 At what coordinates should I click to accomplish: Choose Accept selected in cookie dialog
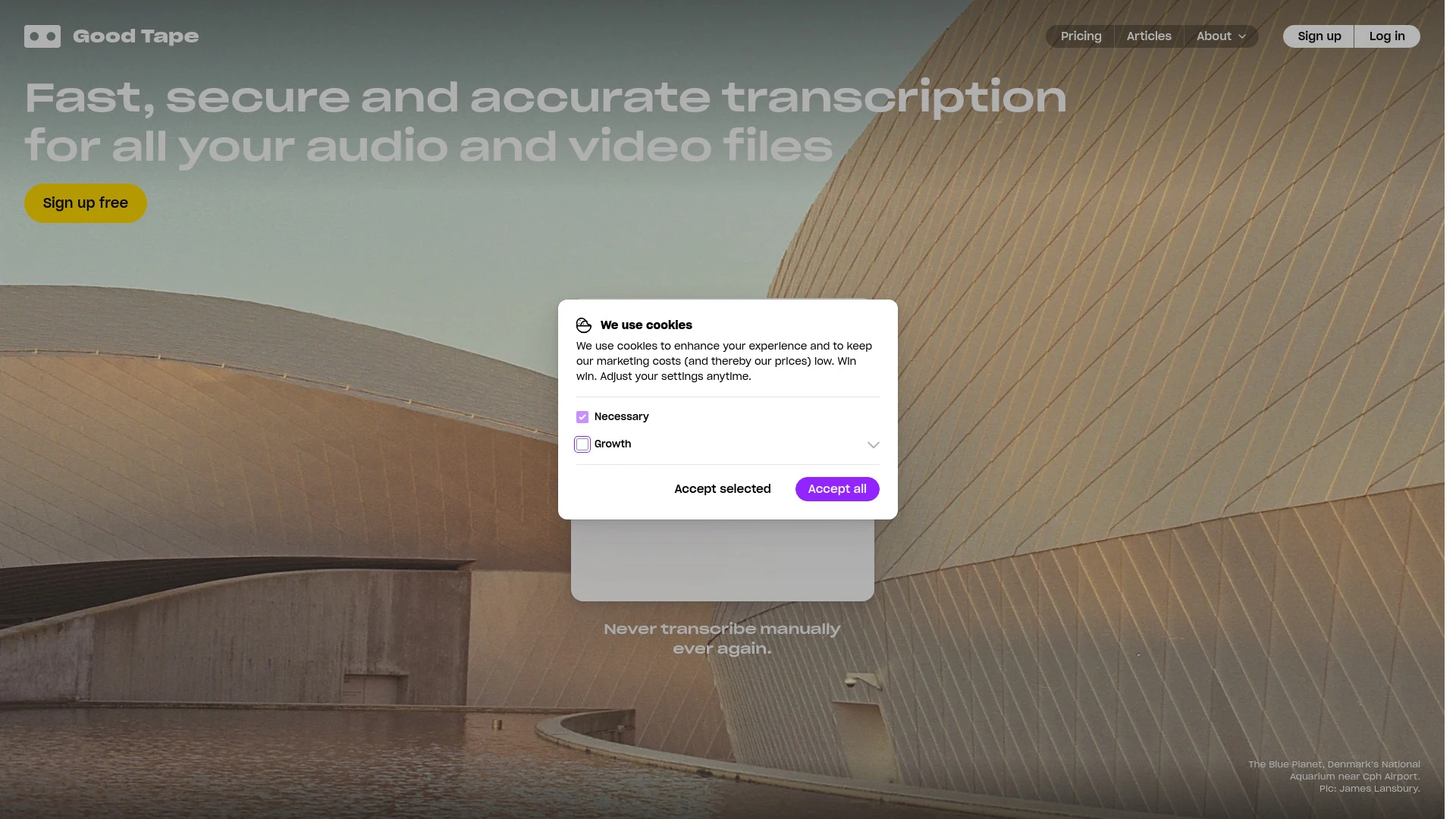point(721,489)
